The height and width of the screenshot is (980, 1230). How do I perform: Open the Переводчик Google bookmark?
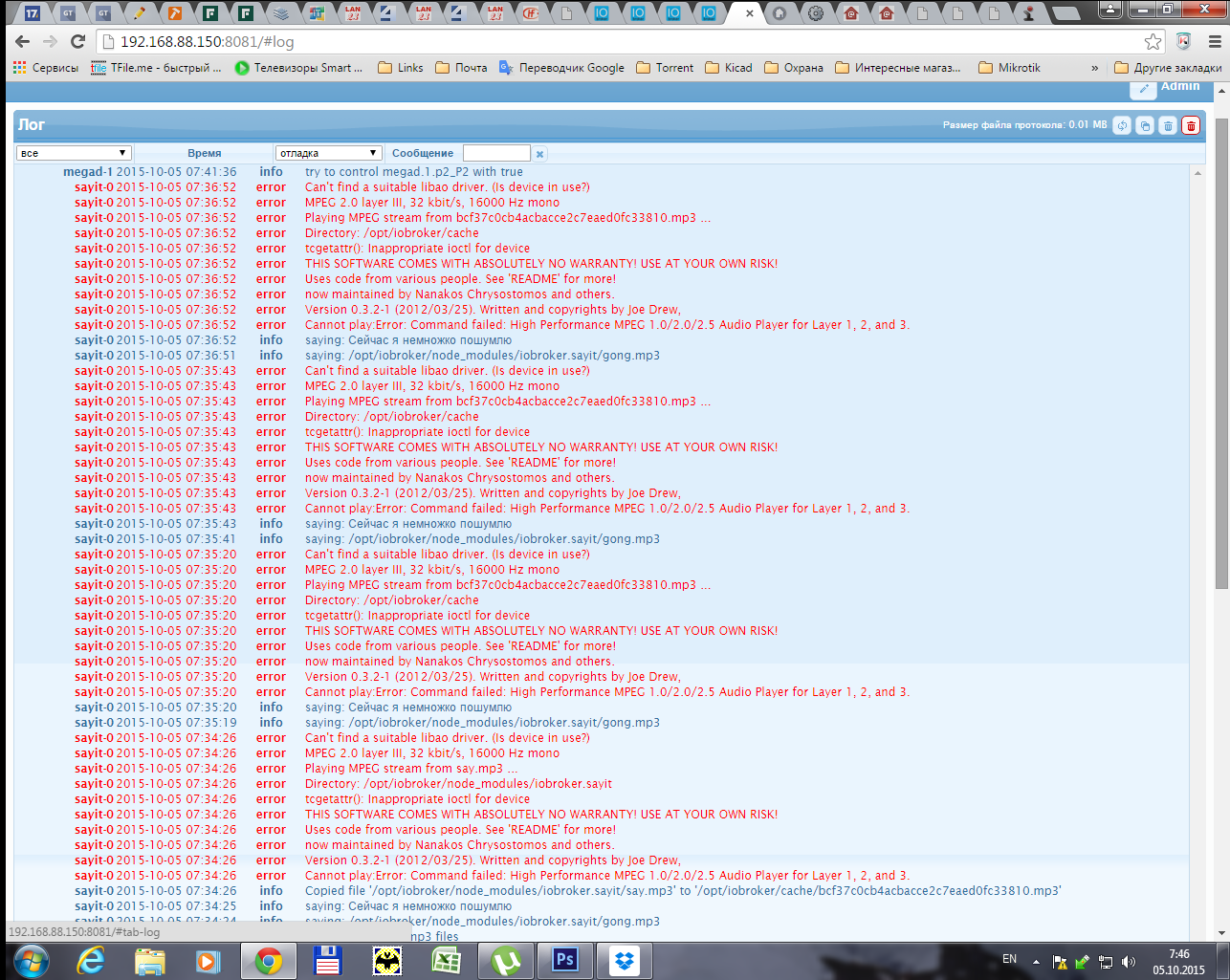[561, 68]
